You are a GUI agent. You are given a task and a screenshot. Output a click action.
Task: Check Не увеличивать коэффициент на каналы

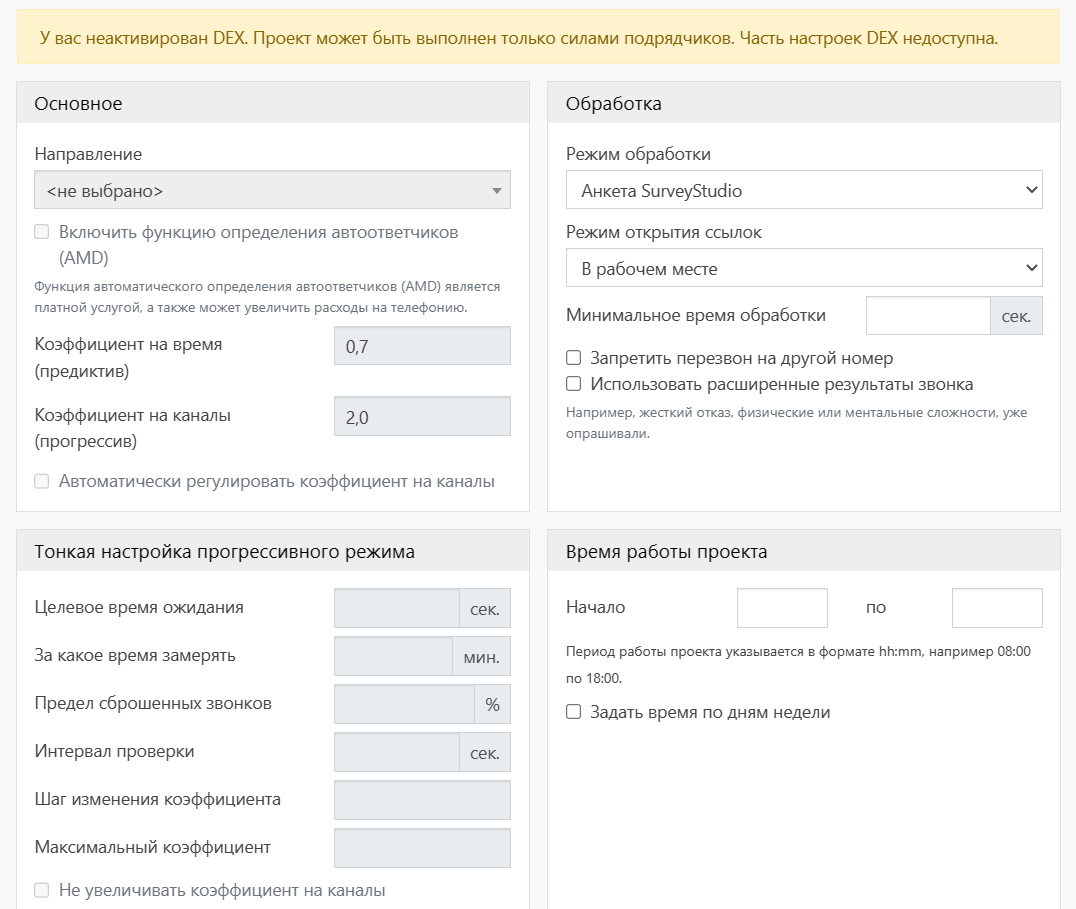click(x=42, y=890)
